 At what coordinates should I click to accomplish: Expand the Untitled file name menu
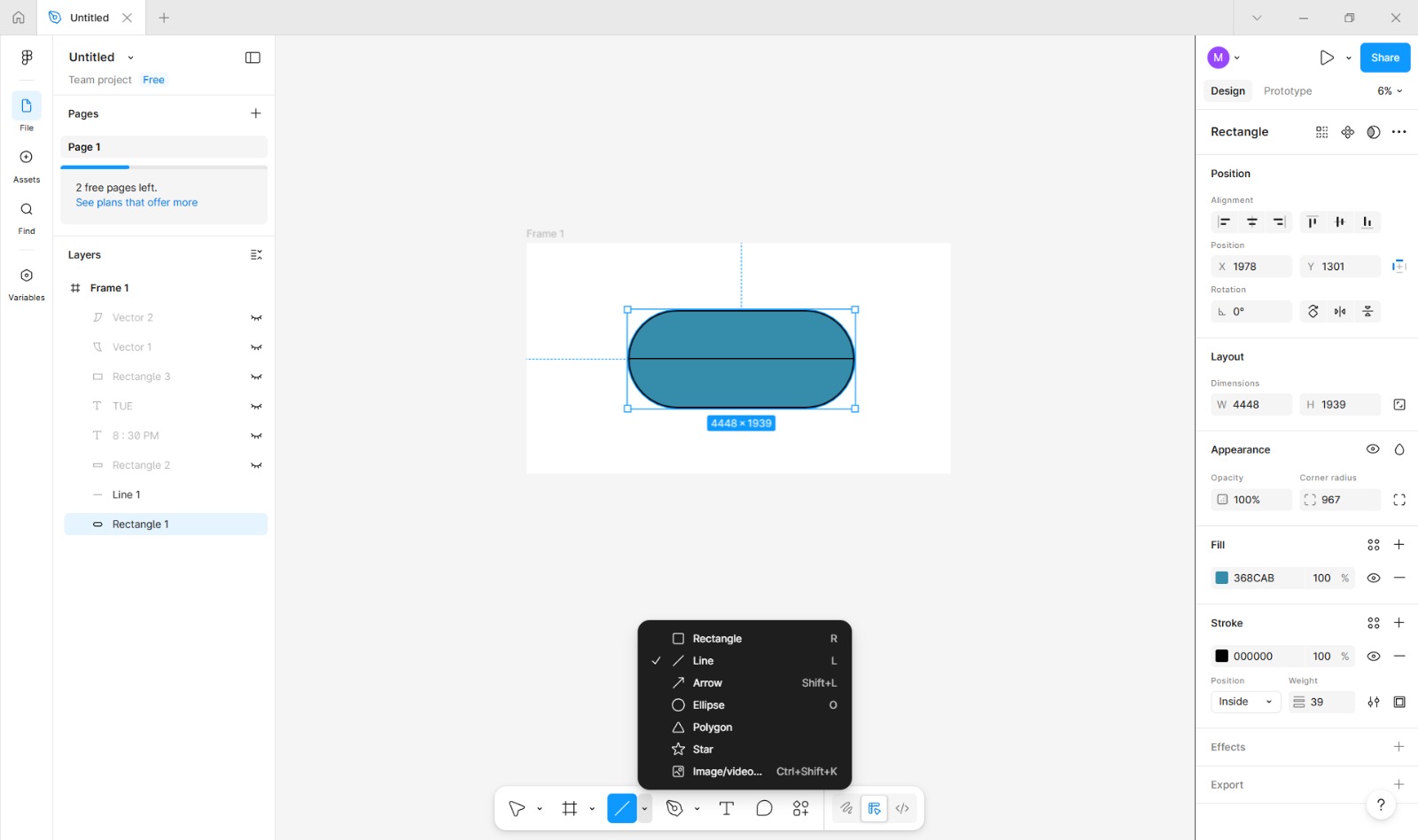tap(129, 57)
